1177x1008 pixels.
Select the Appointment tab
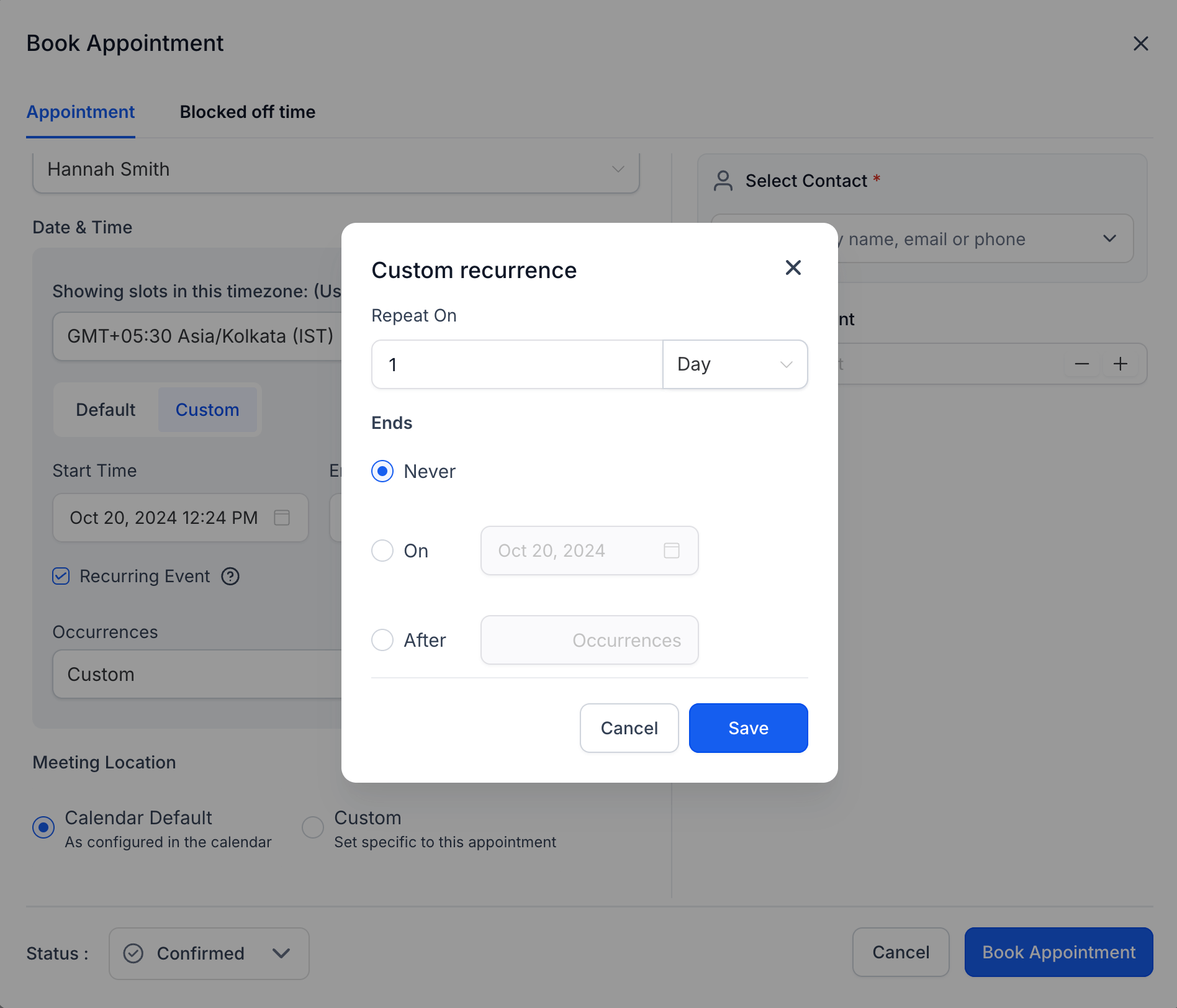(x=81, y=112)
